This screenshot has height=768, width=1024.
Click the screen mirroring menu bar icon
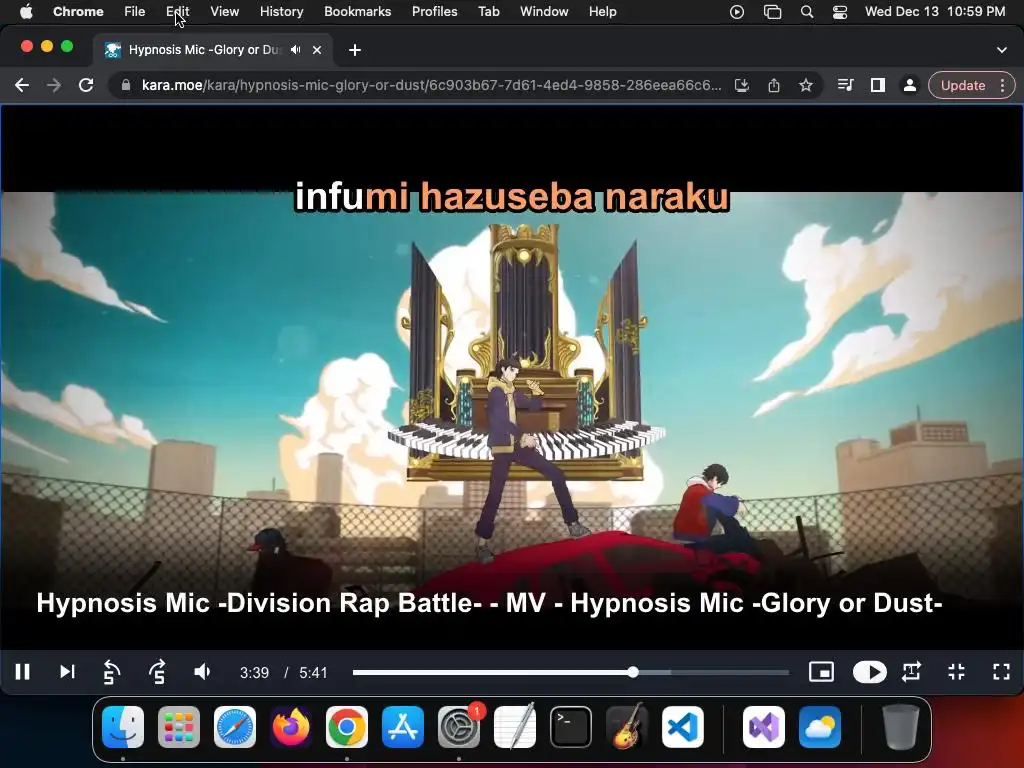773,12
